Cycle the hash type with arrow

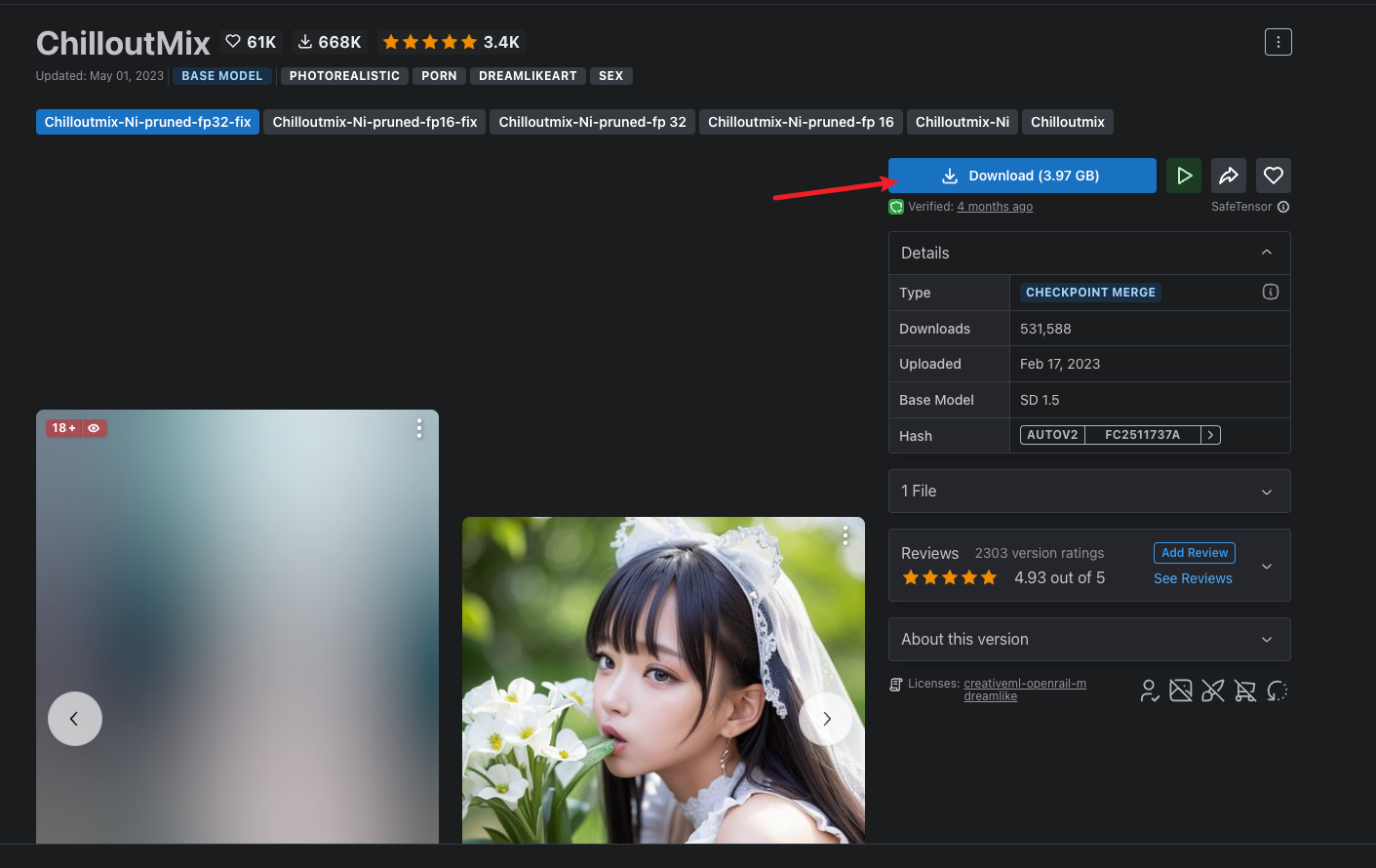pos(1210,435)
